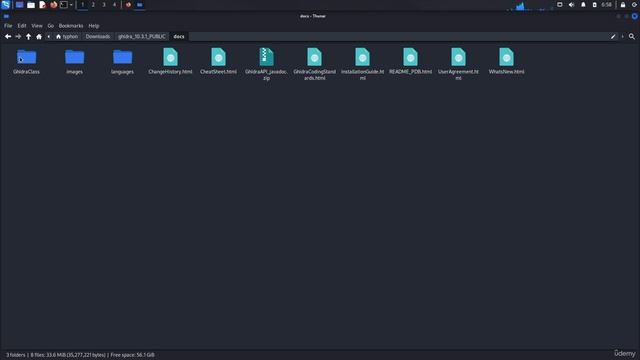The width and height of the screenshot is (640, 360).
Task: Click the languages folder name
Action: tap(122, 72)
